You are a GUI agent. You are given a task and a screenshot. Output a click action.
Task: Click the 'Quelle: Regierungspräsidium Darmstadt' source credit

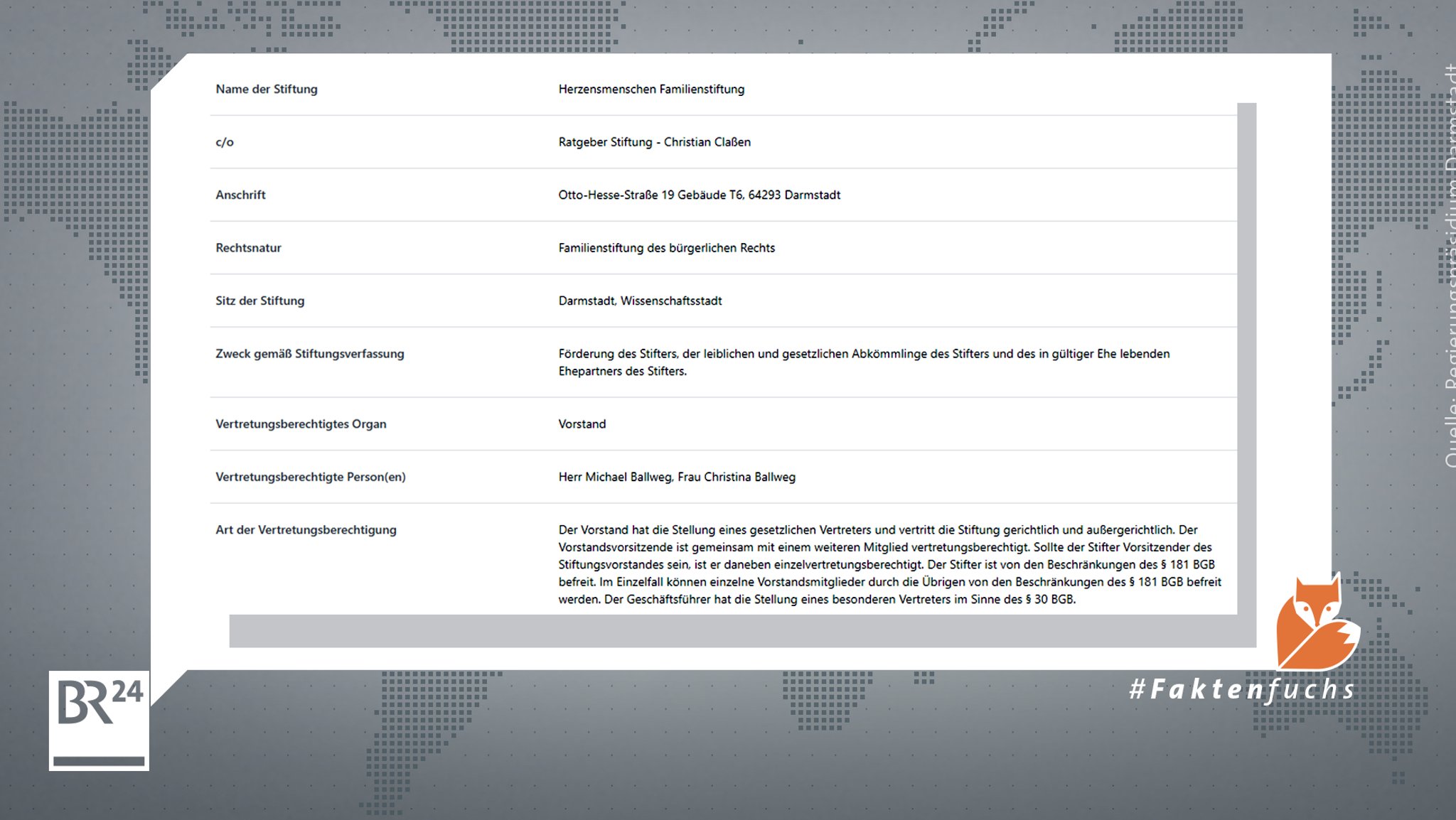pos(1450,265)
